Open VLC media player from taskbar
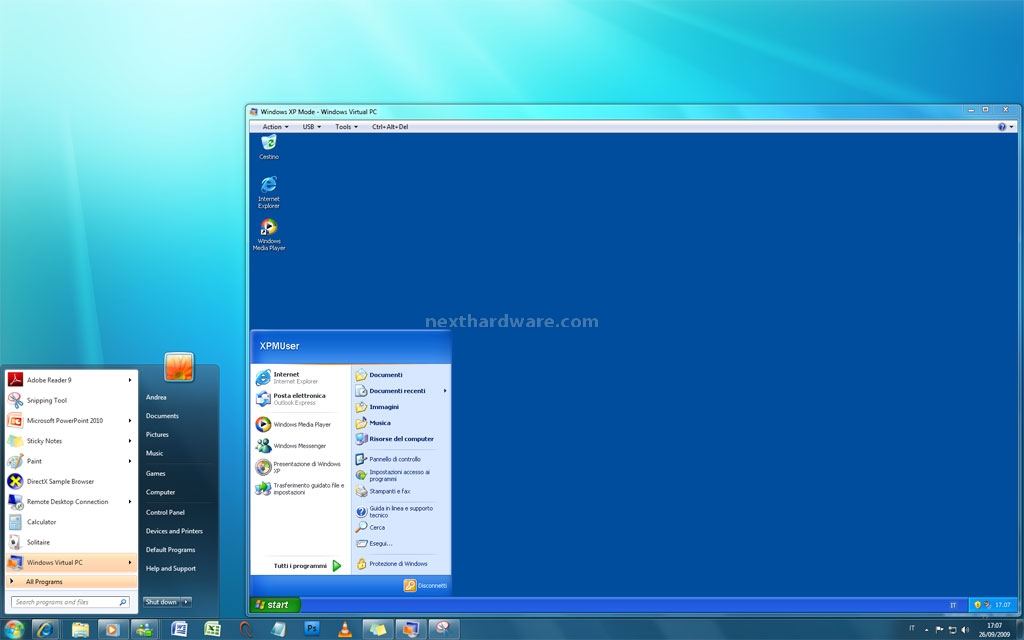1024x640 pixels. 345,629
